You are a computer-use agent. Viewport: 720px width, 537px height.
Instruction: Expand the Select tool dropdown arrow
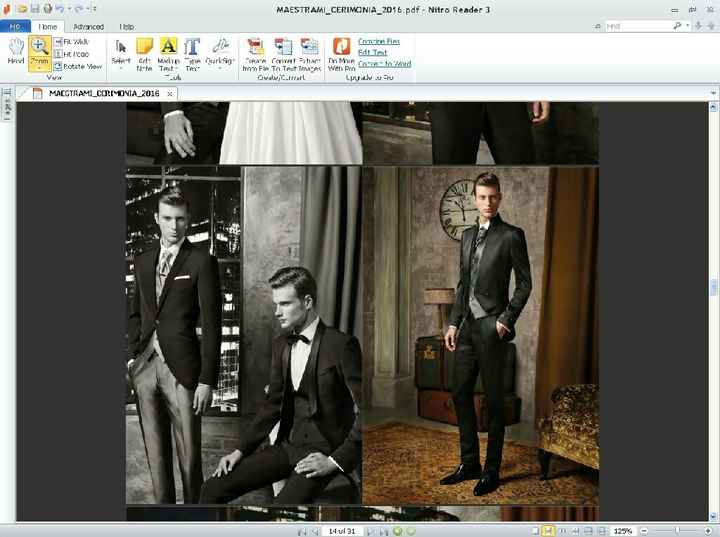pos(121,69)
